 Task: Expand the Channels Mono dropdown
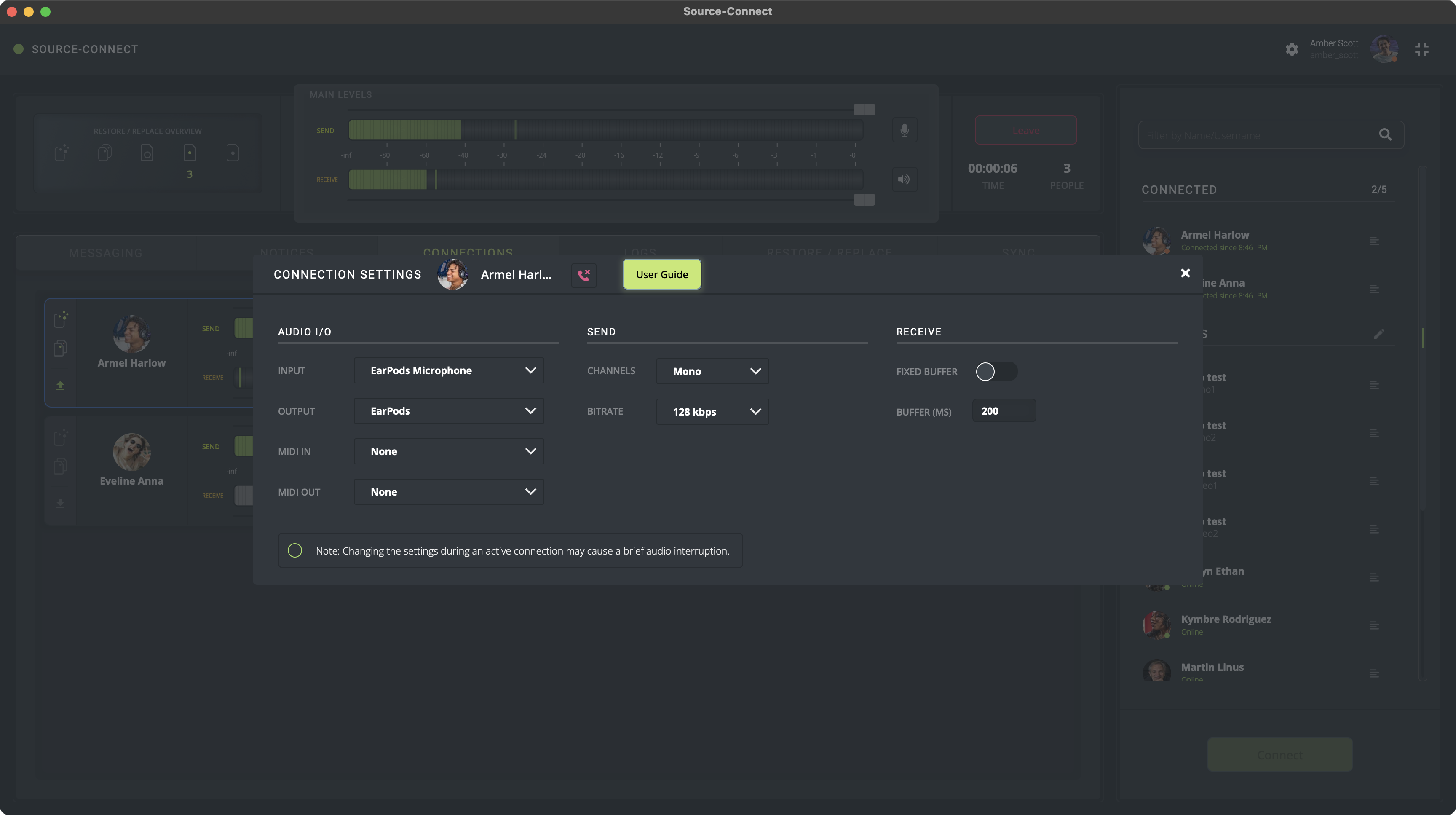(712, 371)
